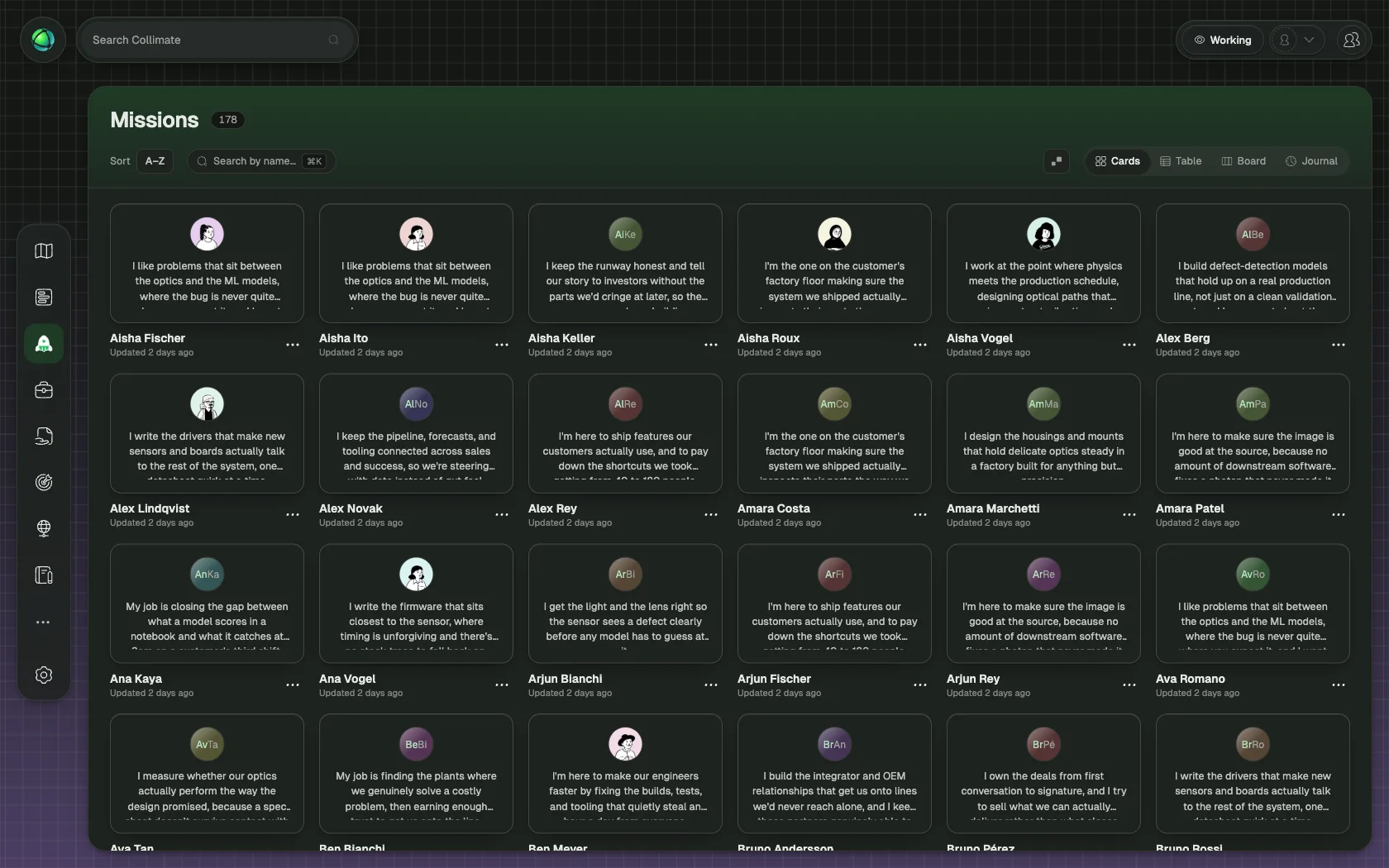The width and height of the screenshot is (1389, 868).
Task: Open Alex Lindqvist card thumbnail
Action: coord(207,433)
